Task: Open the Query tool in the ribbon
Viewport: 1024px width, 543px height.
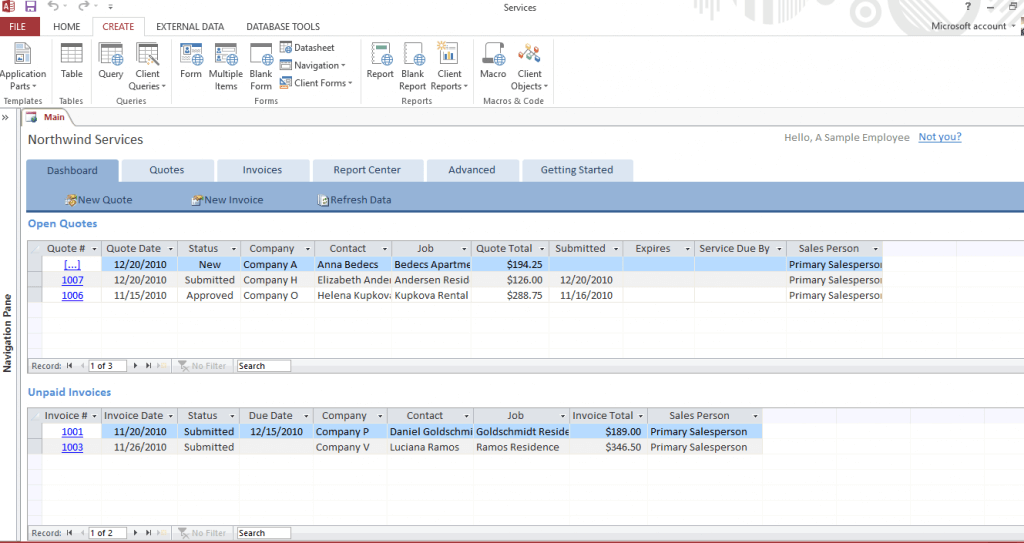Action: pyautogui.click(x=111, y=62)
